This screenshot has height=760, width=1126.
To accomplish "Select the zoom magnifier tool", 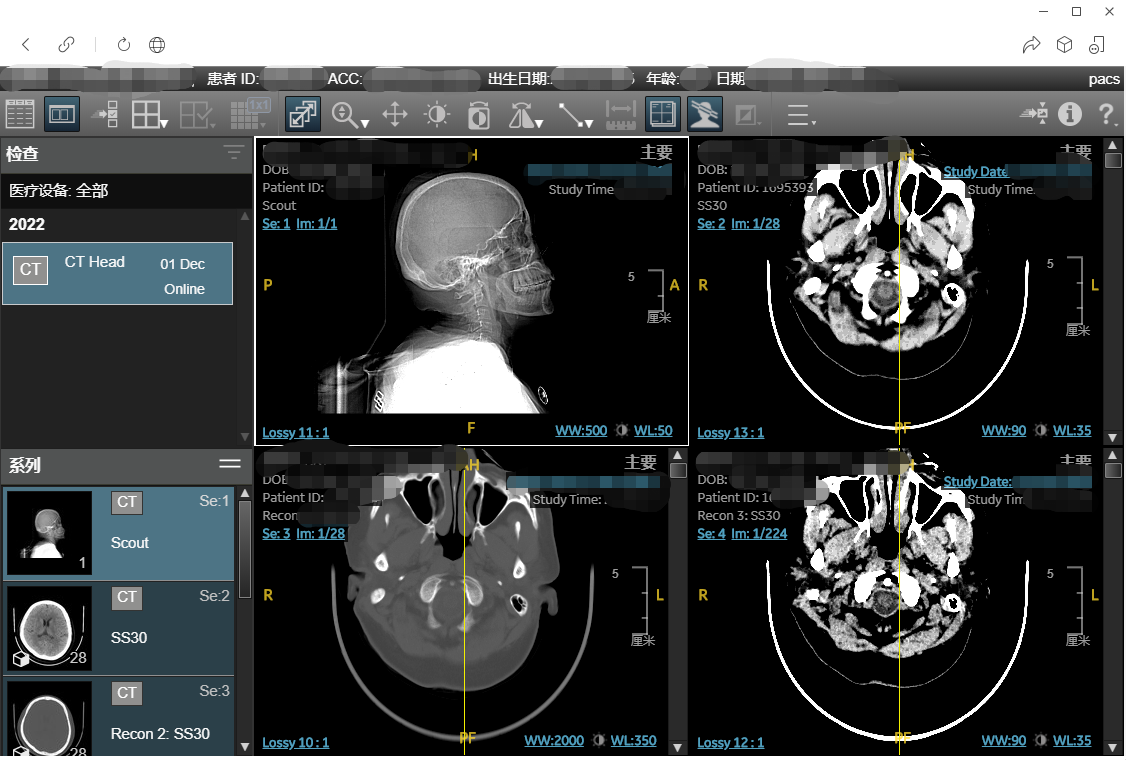I will pyautogui.click(x=347, y=115).
